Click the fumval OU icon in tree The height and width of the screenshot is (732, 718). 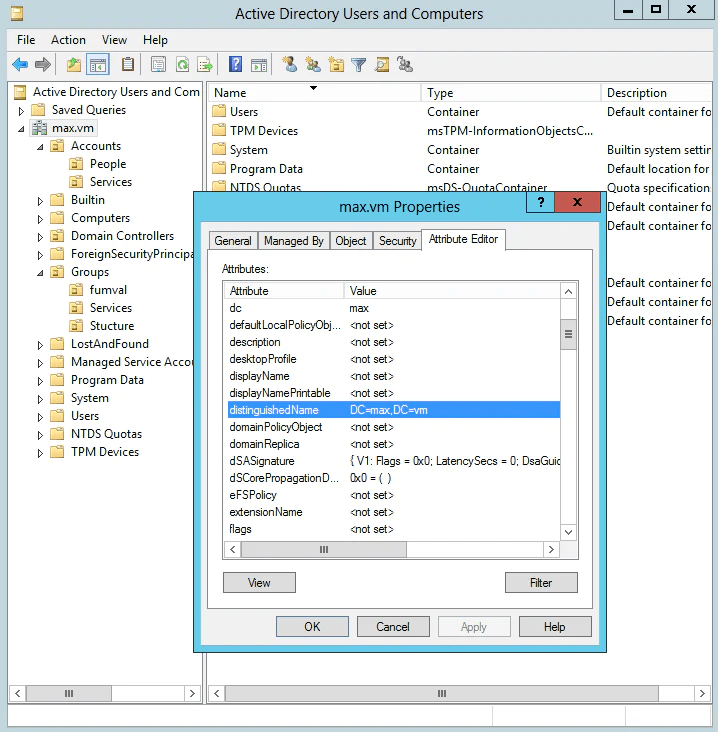76,290
